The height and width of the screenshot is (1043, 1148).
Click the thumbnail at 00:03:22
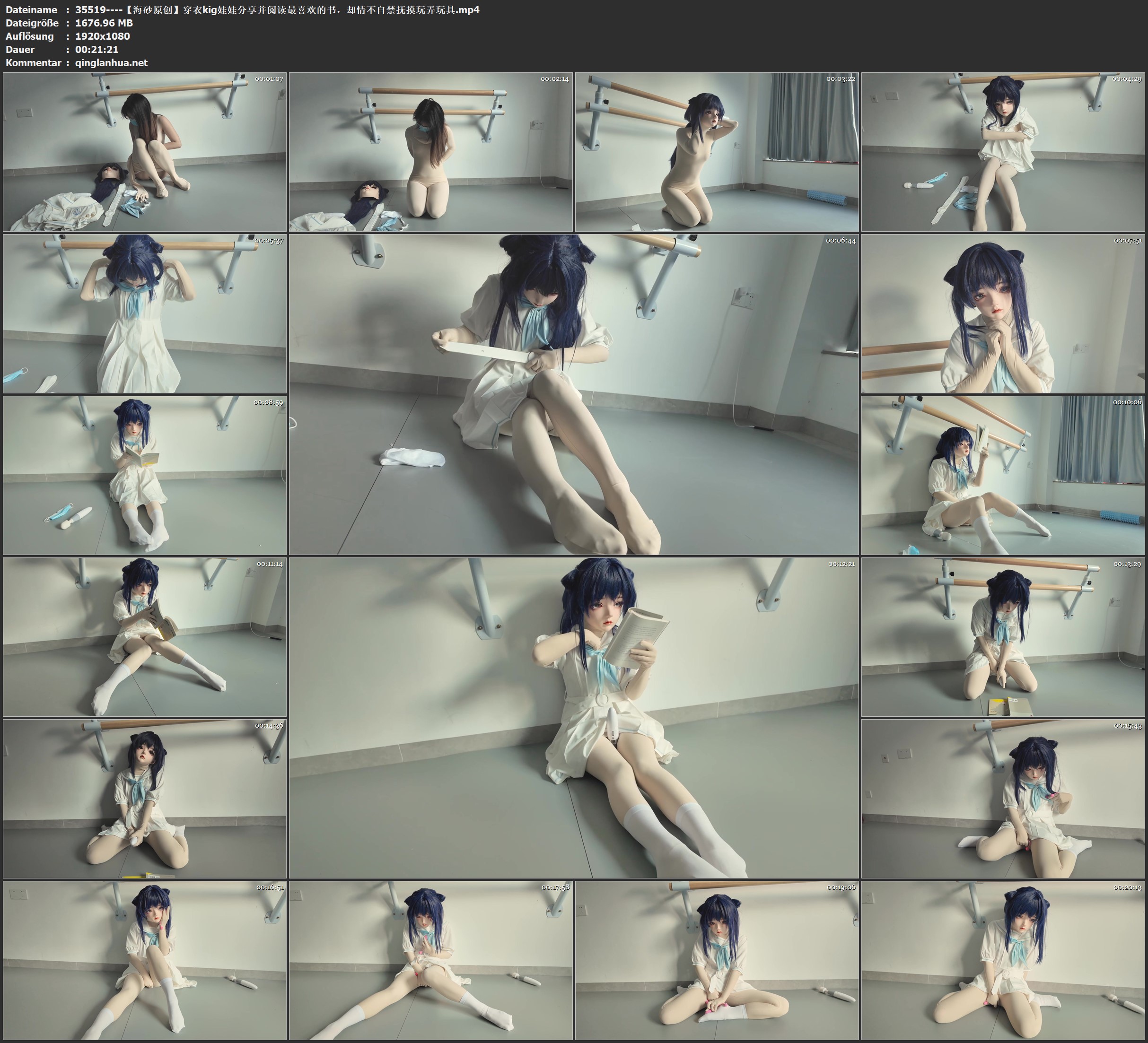pyautogui.click(x=716, y=151)
